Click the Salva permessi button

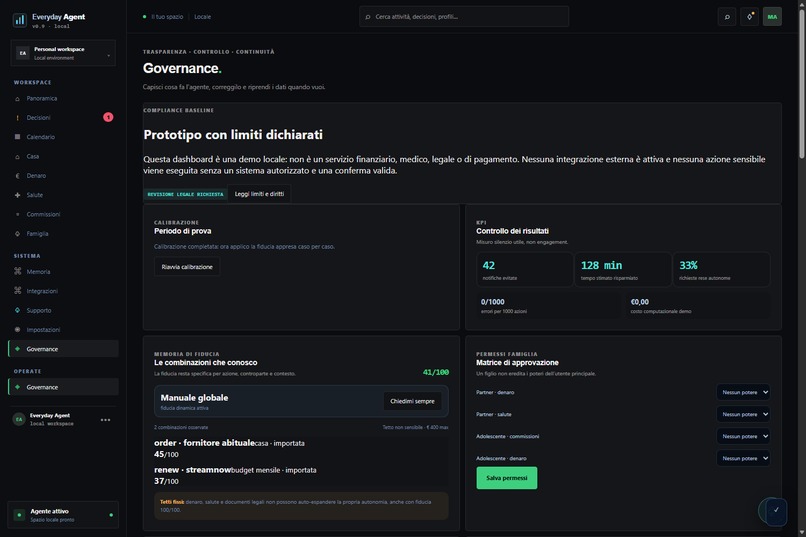pos(507,478)
